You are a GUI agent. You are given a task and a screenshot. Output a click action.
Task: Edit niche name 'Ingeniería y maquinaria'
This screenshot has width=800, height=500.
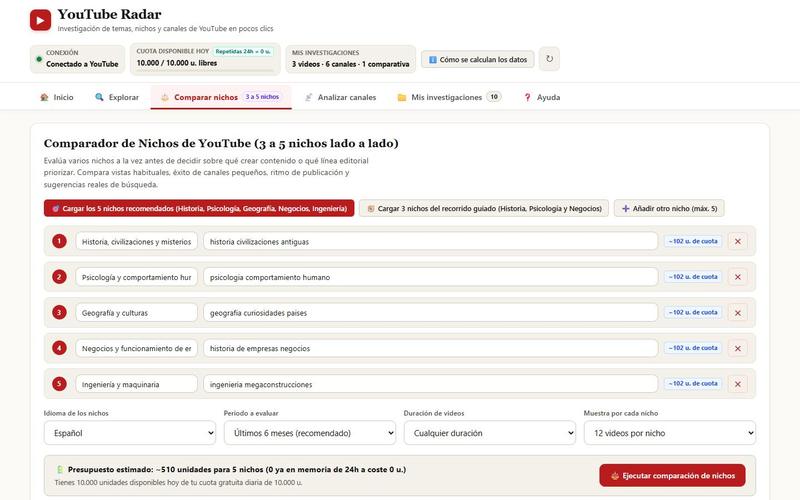tap(136, 384)
